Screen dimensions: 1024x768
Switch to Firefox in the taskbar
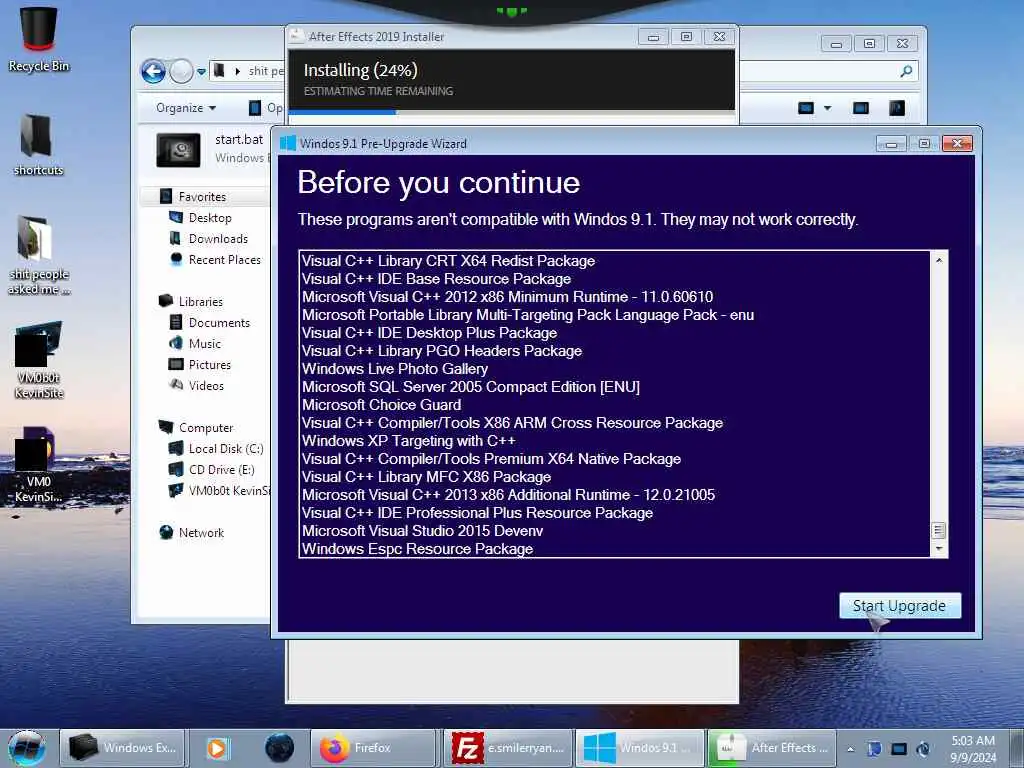(372, 748)
